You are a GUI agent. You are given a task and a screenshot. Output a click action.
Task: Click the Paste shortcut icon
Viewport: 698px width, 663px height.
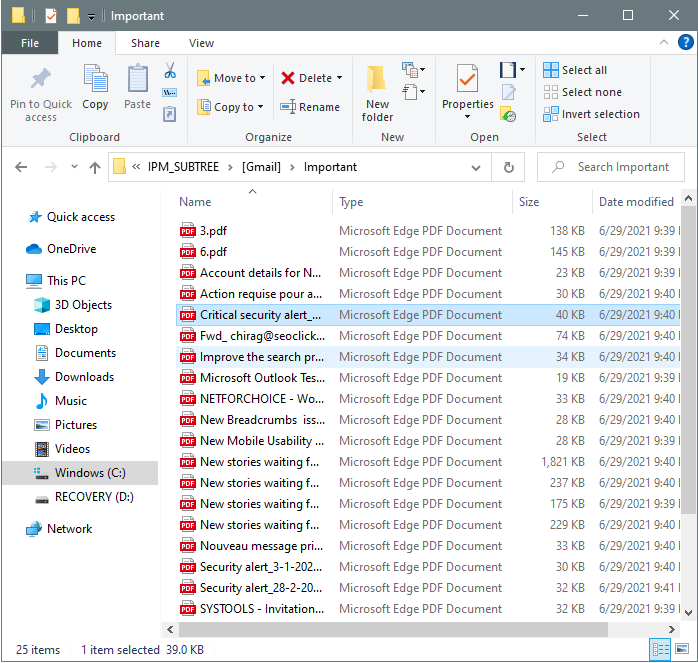(x=170, y=114)
